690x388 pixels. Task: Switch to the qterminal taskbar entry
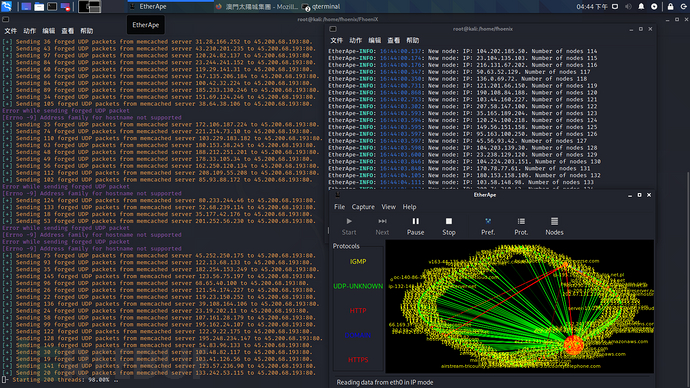(x=321, y=7)
